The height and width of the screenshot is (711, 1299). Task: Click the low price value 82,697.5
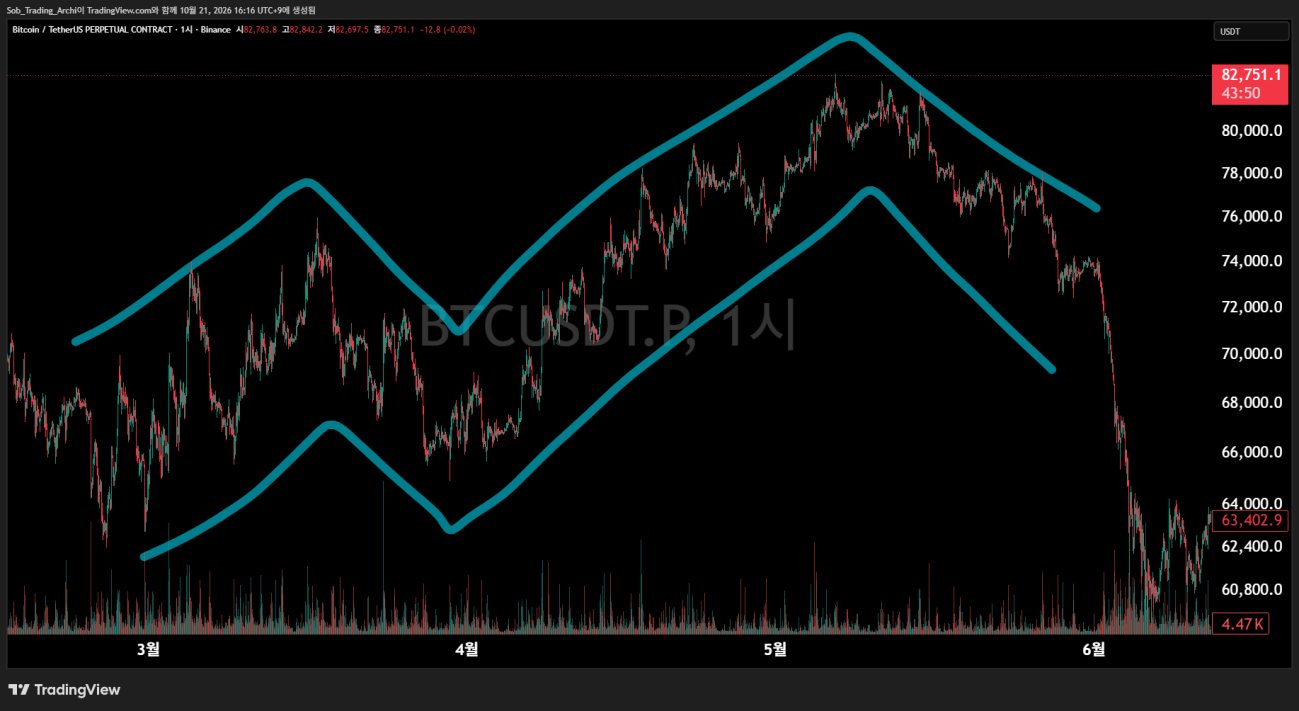(351, 30)
